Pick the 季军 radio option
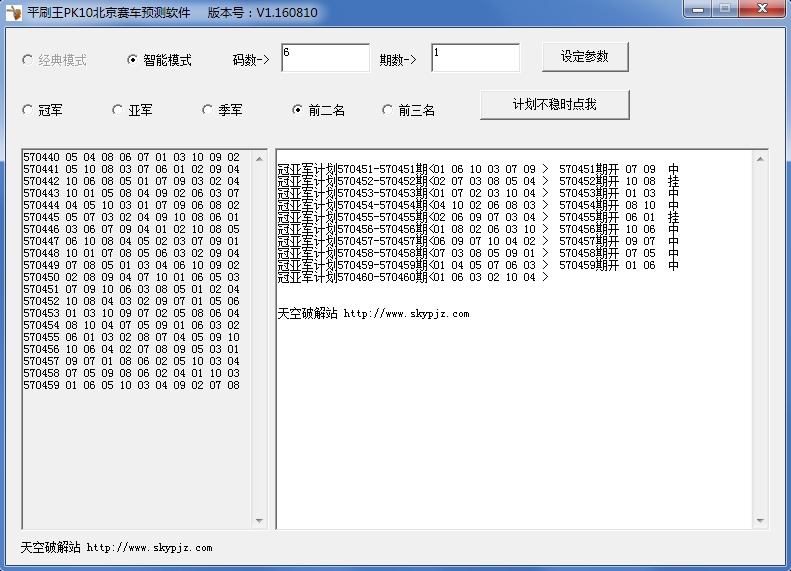The image size is (791, 571). pyautogui.click(x=208, y=110)
